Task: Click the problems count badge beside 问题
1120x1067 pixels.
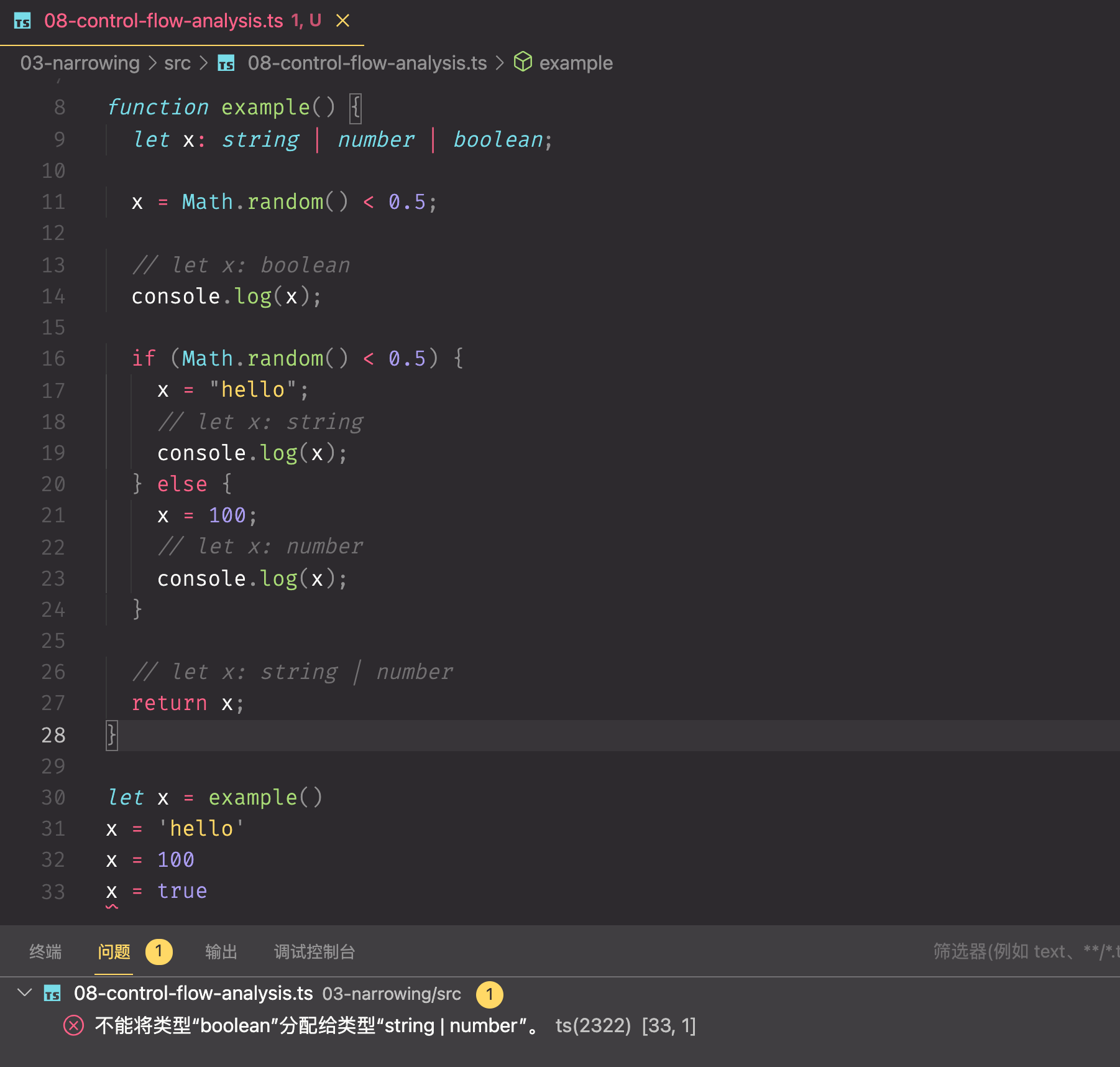Action: (158, 951)
